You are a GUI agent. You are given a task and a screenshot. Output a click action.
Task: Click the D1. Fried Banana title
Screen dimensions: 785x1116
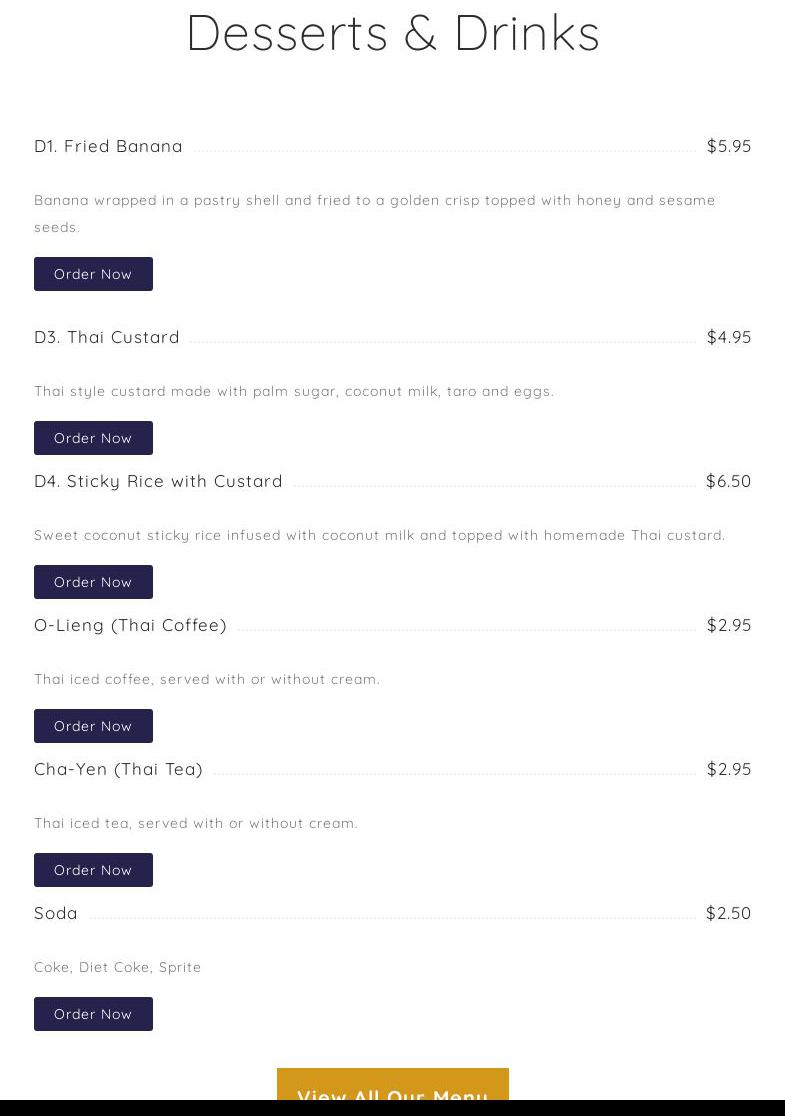108,146
